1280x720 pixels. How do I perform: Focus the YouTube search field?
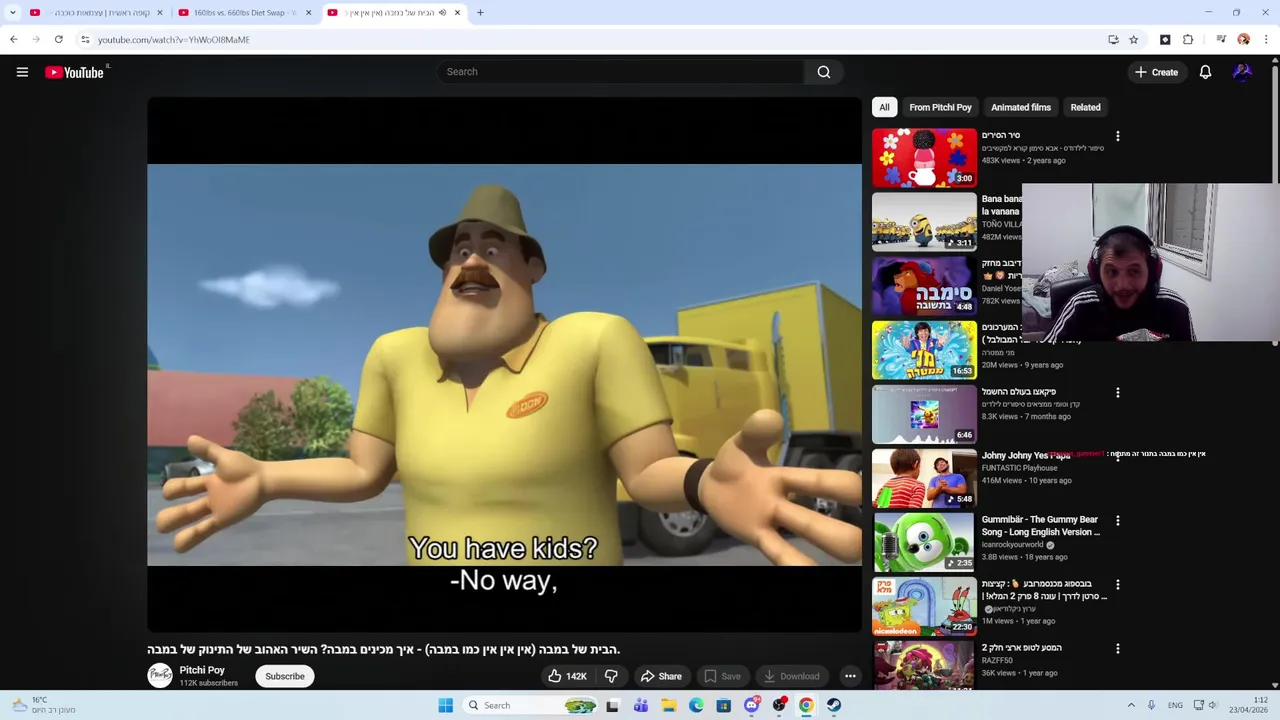coord(620,72)
